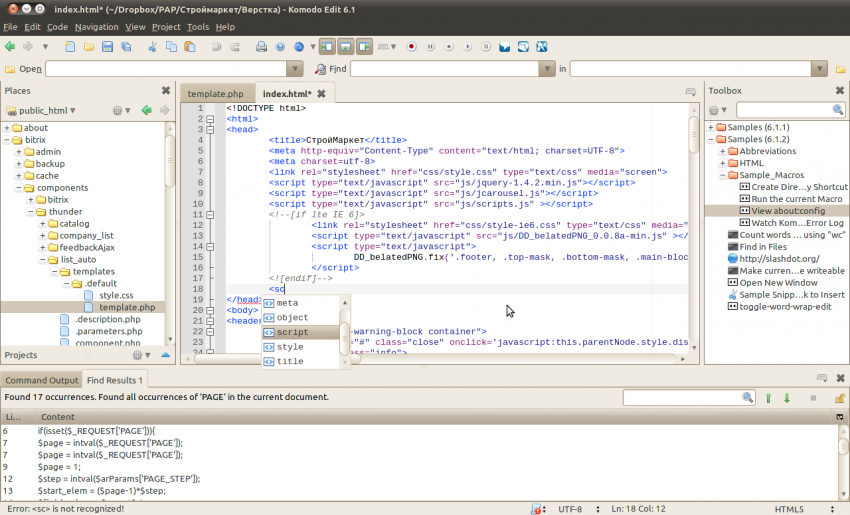Click the green up arrow in Find Results
Screen dimensions: 850x515
tap(768, 398)
